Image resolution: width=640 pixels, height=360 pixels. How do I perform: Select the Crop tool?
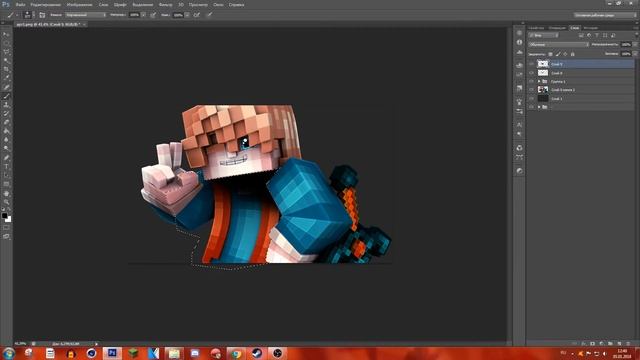coord(6,69)
